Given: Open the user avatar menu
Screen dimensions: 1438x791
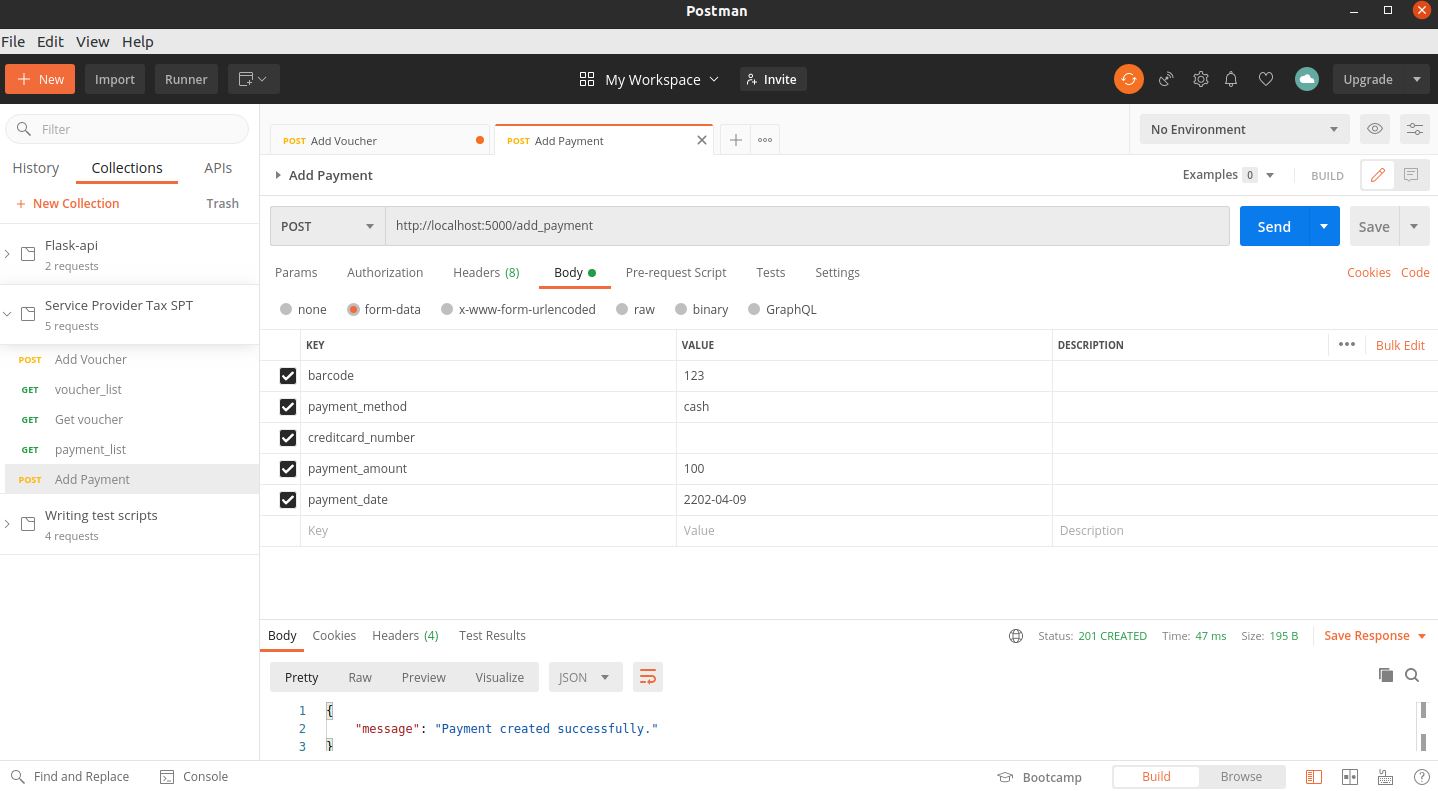Looking at the screenshot, I should pyautogui.click(x=1306, y=79).
